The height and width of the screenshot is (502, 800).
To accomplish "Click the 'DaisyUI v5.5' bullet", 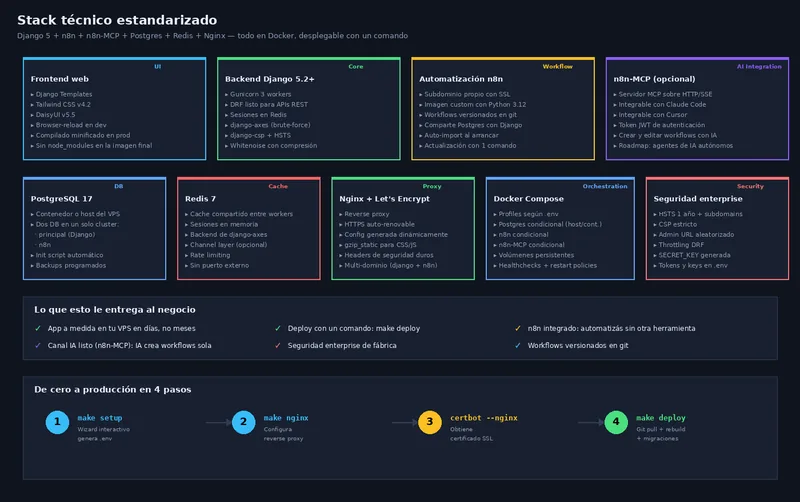I will click(x=53, y=115).
